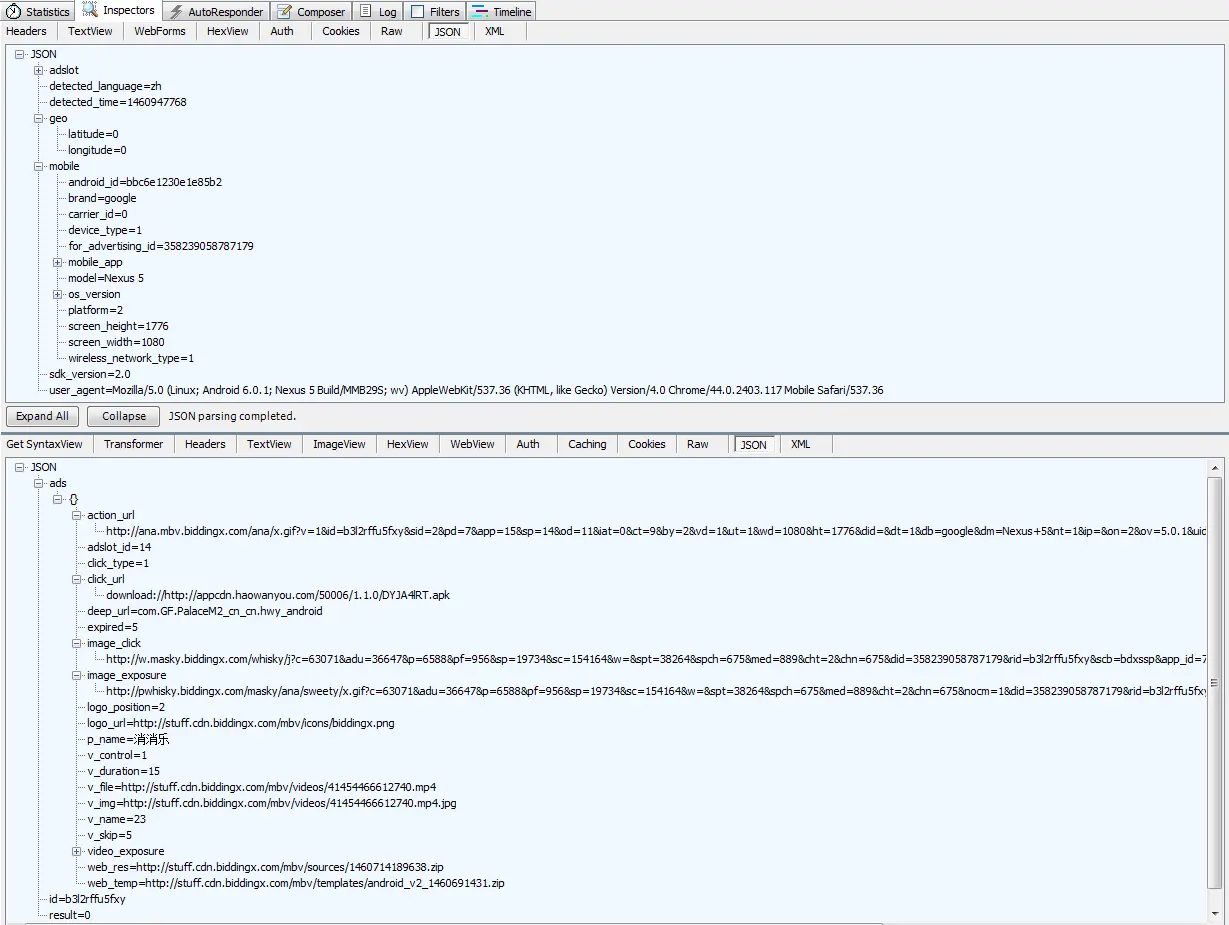This screenshot has height=925, width=1229.
Task: Click the response pane scroll-up arrow
Action: [1216, 468]
